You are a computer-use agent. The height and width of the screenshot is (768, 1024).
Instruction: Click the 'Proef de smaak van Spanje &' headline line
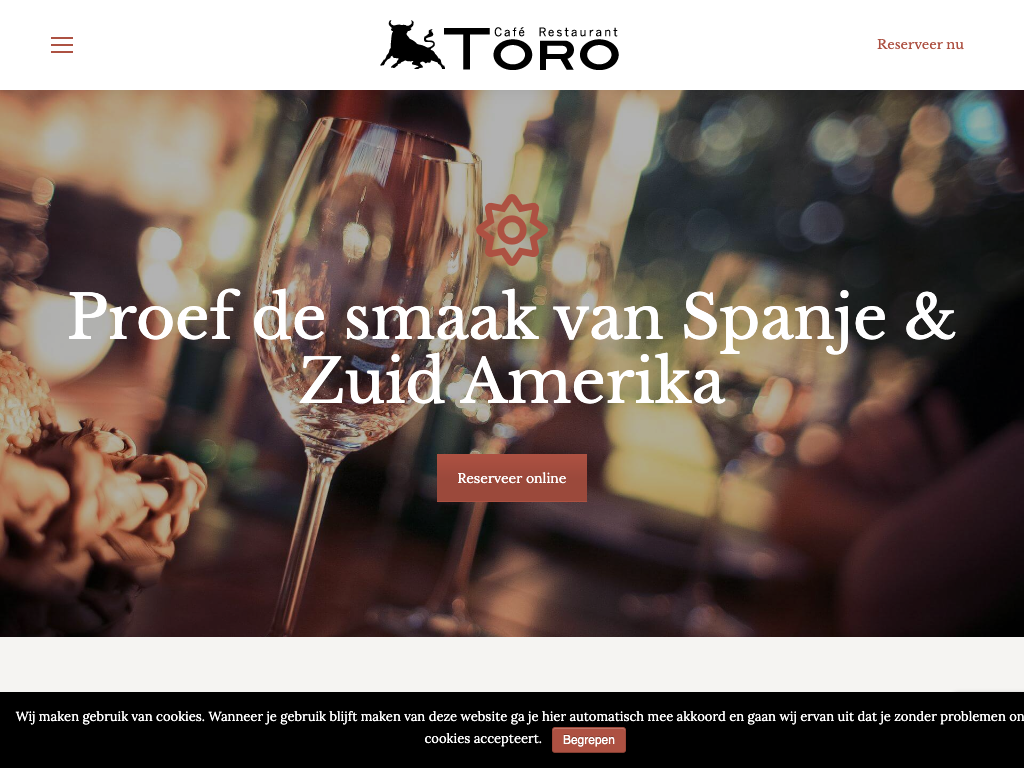pyautogui.click(x=512, y=318)
